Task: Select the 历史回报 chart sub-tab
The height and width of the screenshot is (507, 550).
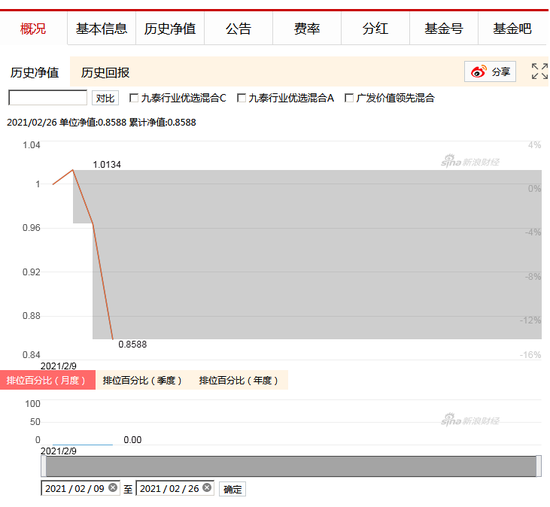Action: [x=105, y=73]
